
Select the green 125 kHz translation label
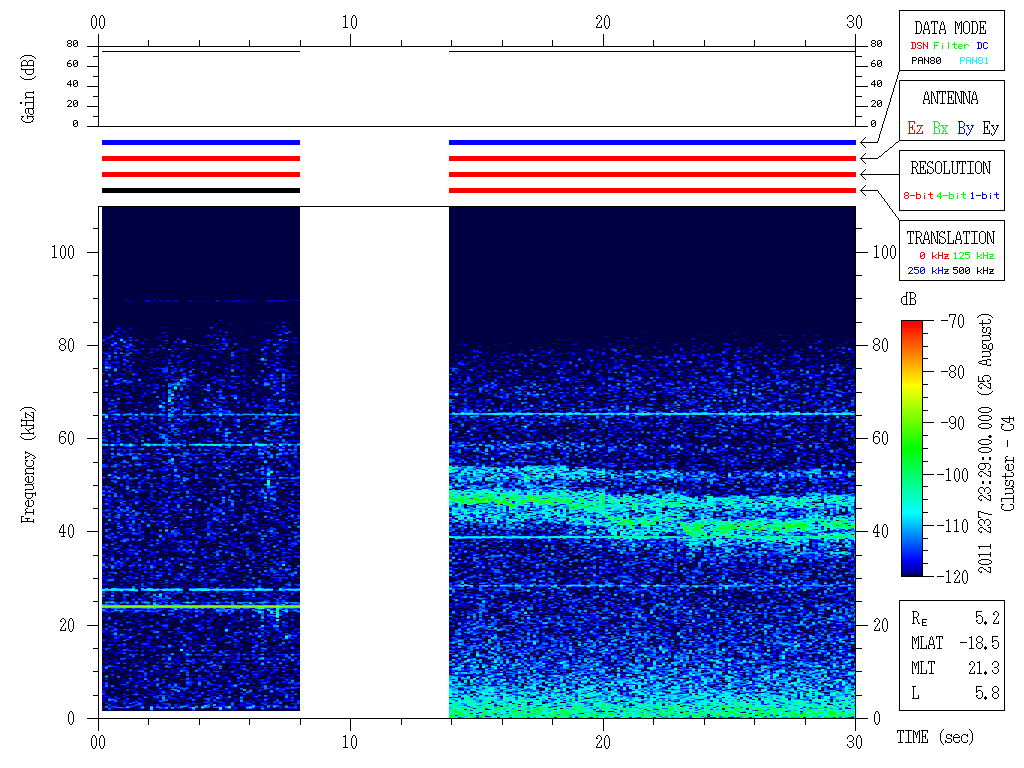pos(973,256)
